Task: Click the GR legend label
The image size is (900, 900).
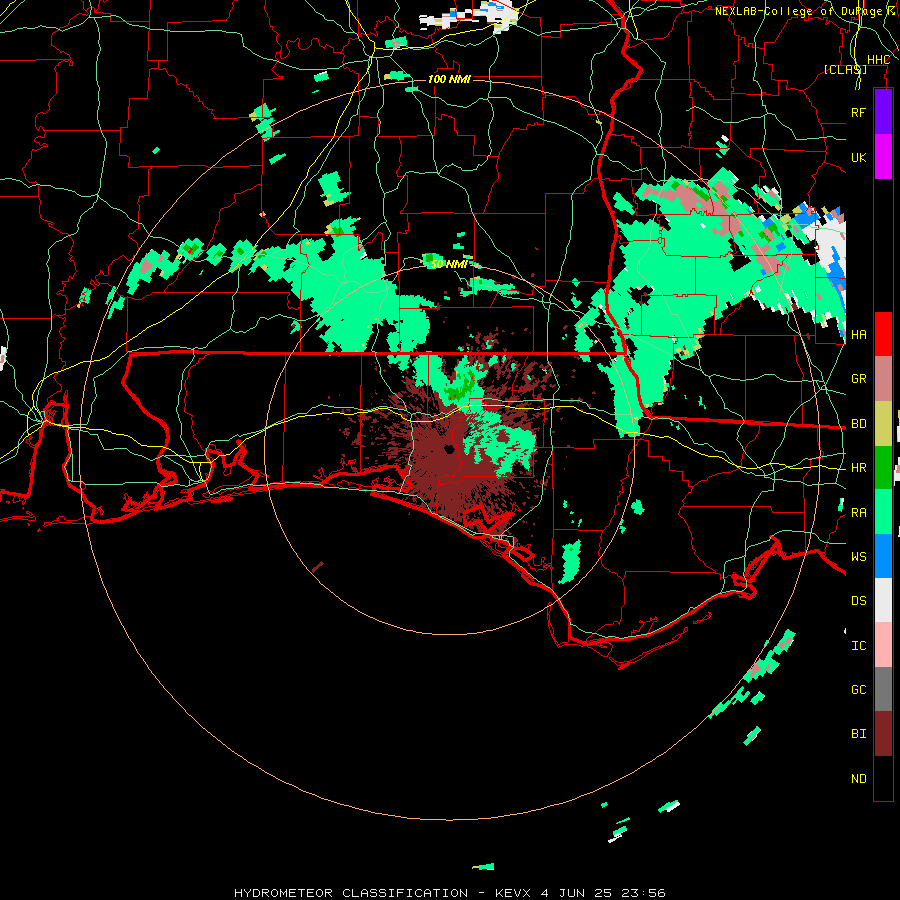Action: [x=858, y=378]
